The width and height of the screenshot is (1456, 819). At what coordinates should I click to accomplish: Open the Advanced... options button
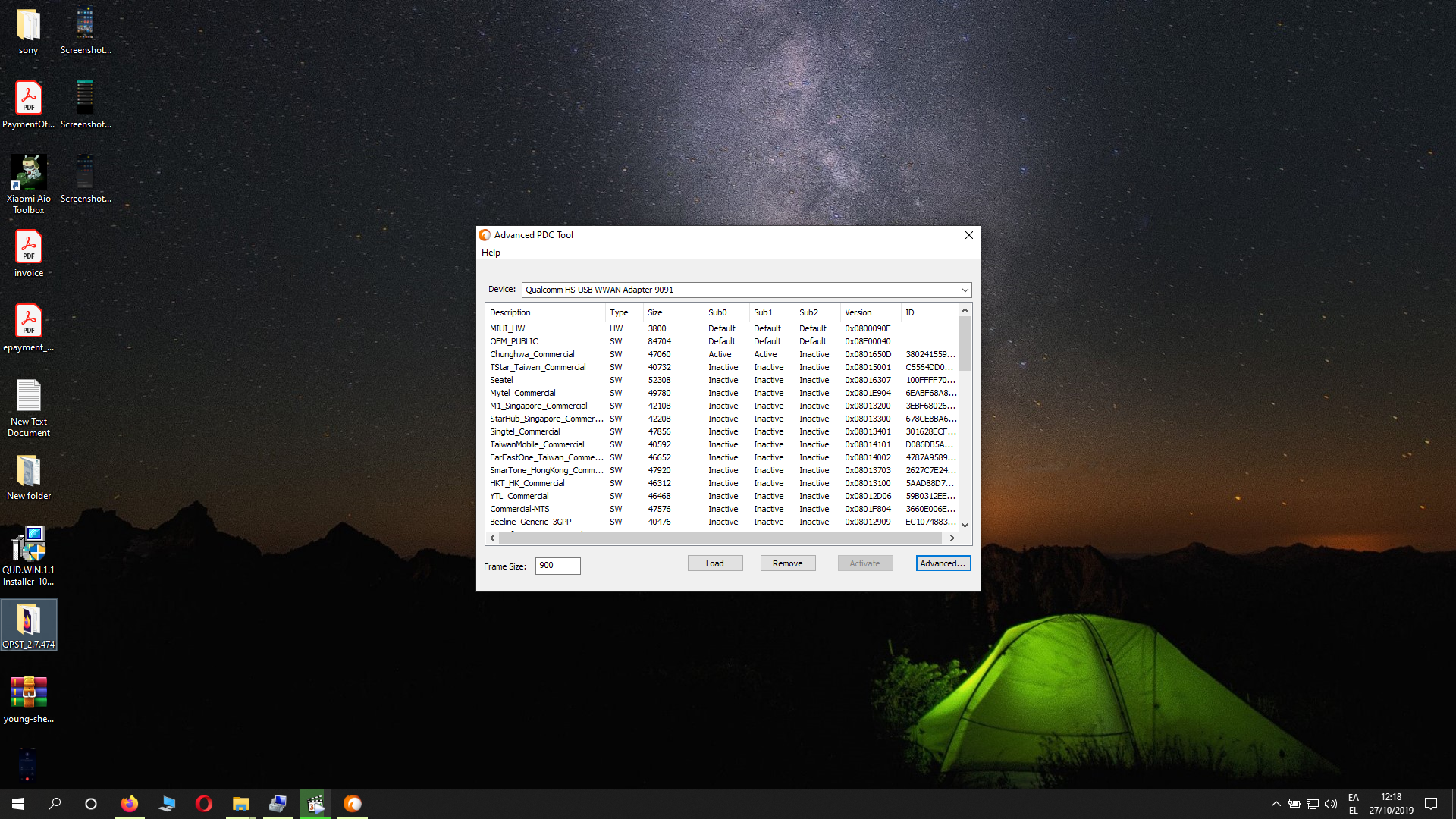[x=943, y=563]
